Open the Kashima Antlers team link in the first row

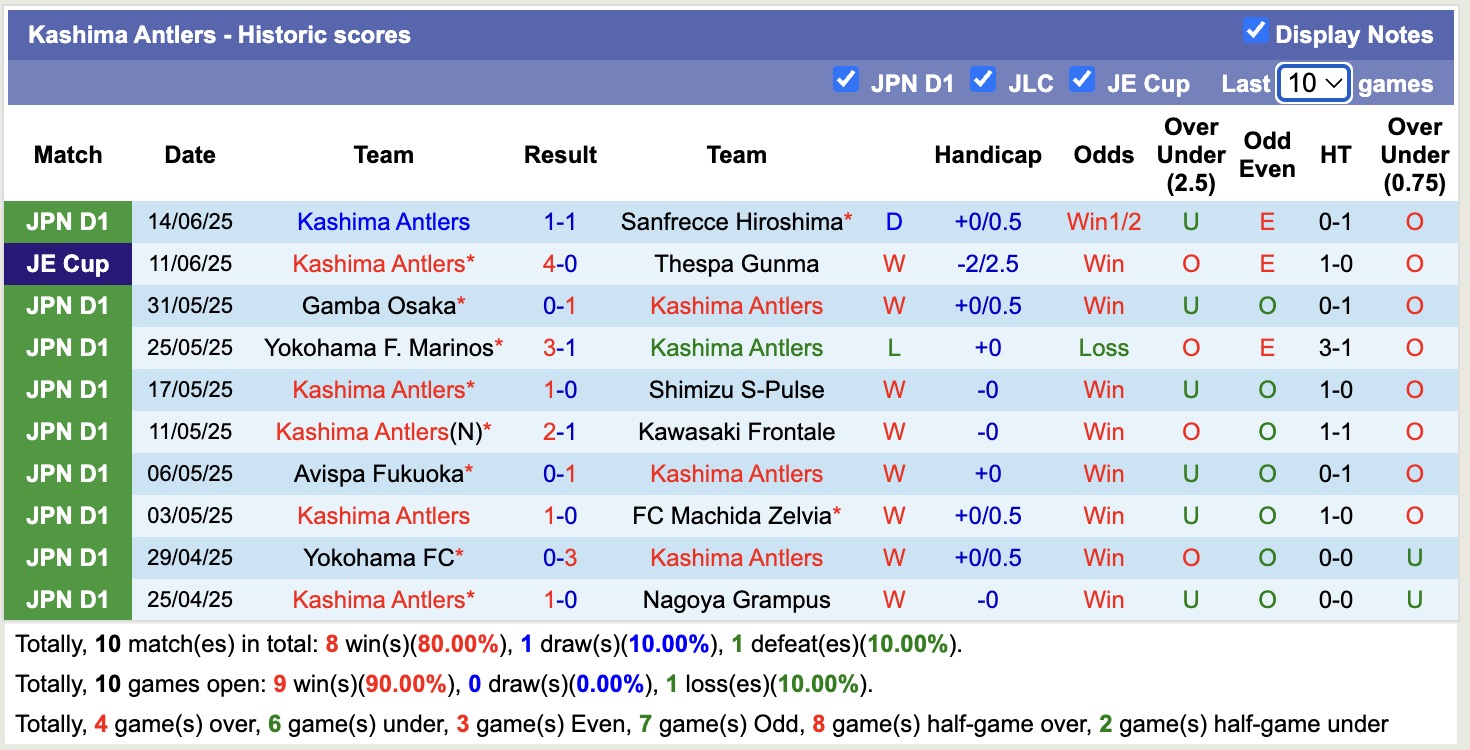point(383,222)
